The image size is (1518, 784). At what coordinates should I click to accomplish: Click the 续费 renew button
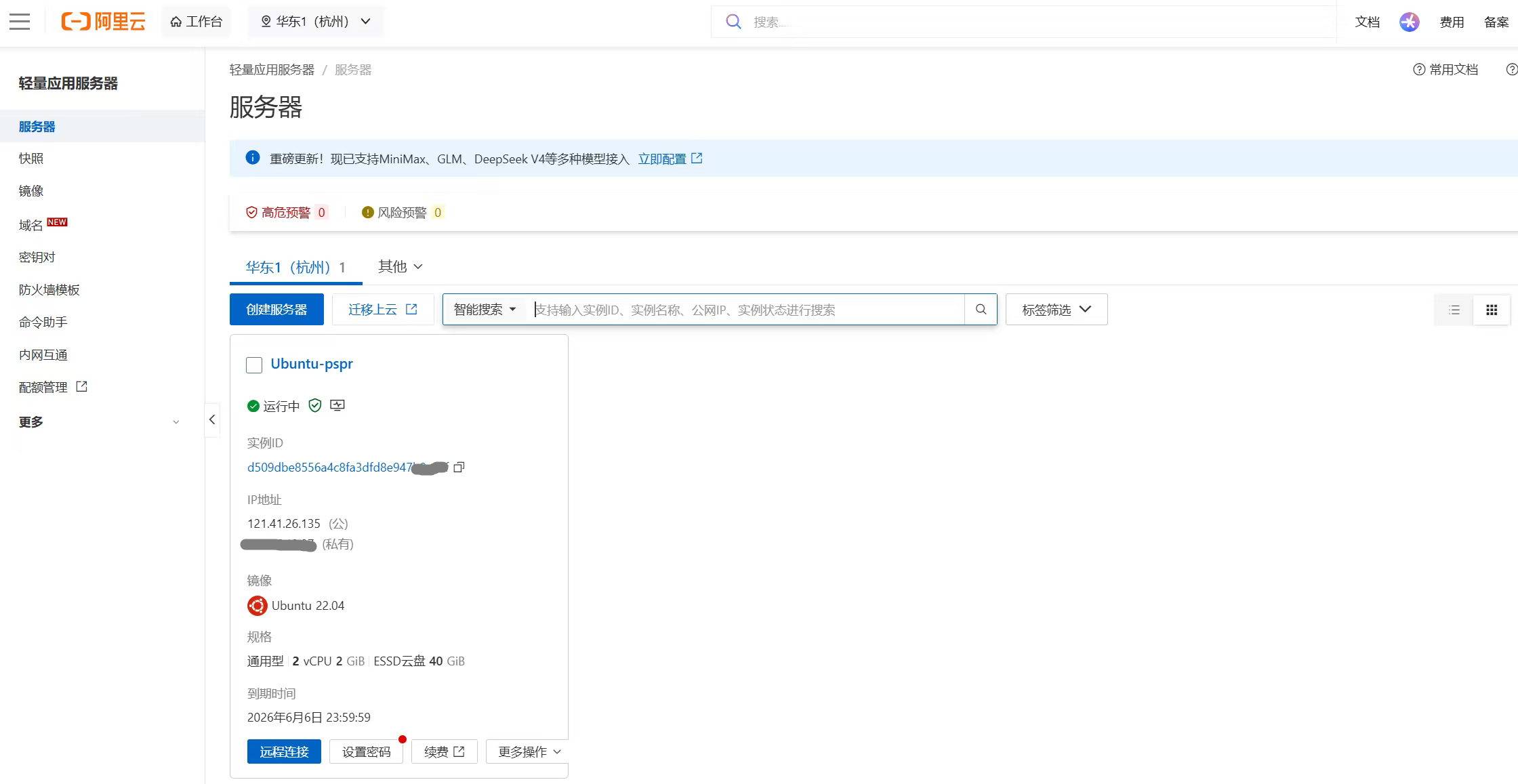pyautogui.click(x=445, y=751)
